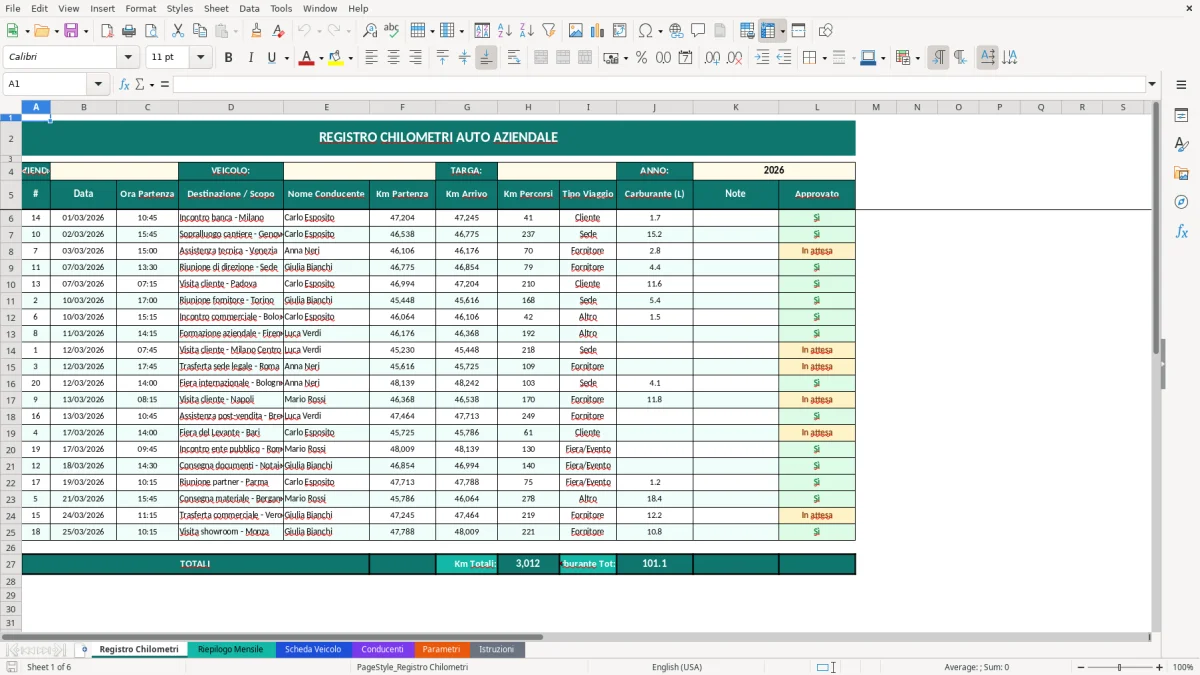Screen dimensions: 1200x675
Task: Delete a decimal place
Action: pyautogui.click(x=734, y=58)
